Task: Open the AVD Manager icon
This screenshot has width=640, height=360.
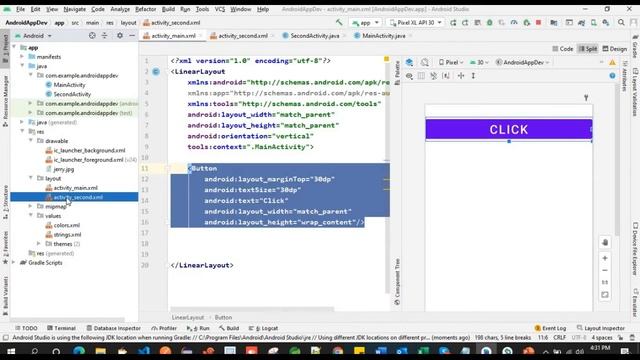Action: 593,22
